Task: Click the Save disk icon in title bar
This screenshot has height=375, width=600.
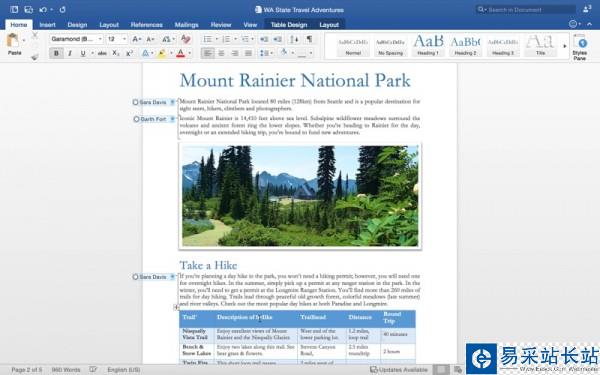Action: click(x=28, y=9)
